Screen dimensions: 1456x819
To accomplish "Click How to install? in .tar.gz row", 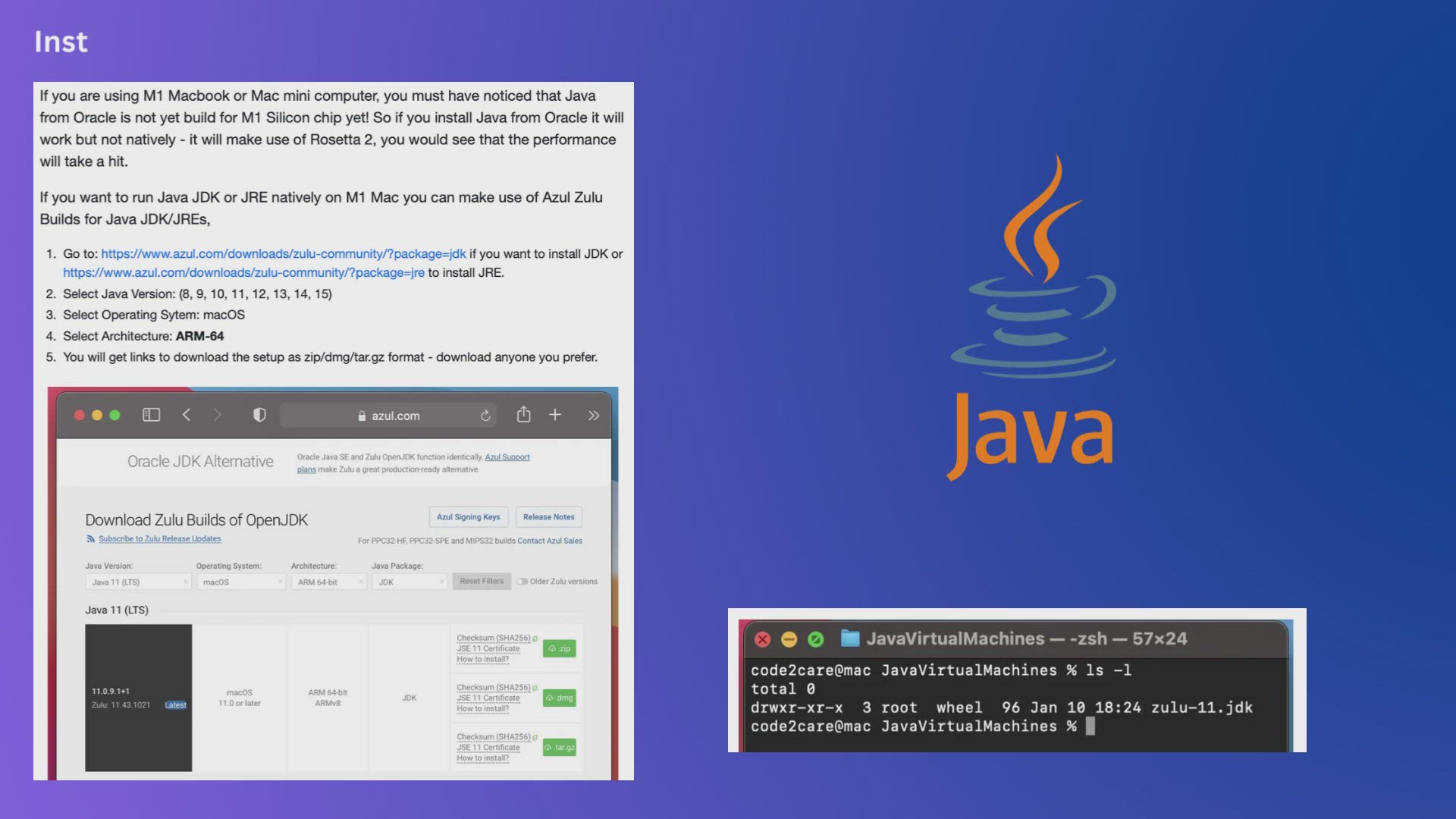I will click(x=483, y=758).
